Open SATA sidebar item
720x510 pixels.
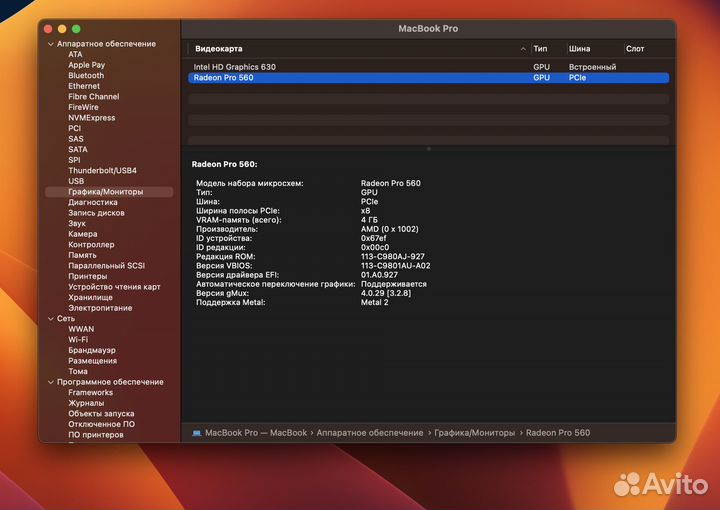click(x=78, y=149)
